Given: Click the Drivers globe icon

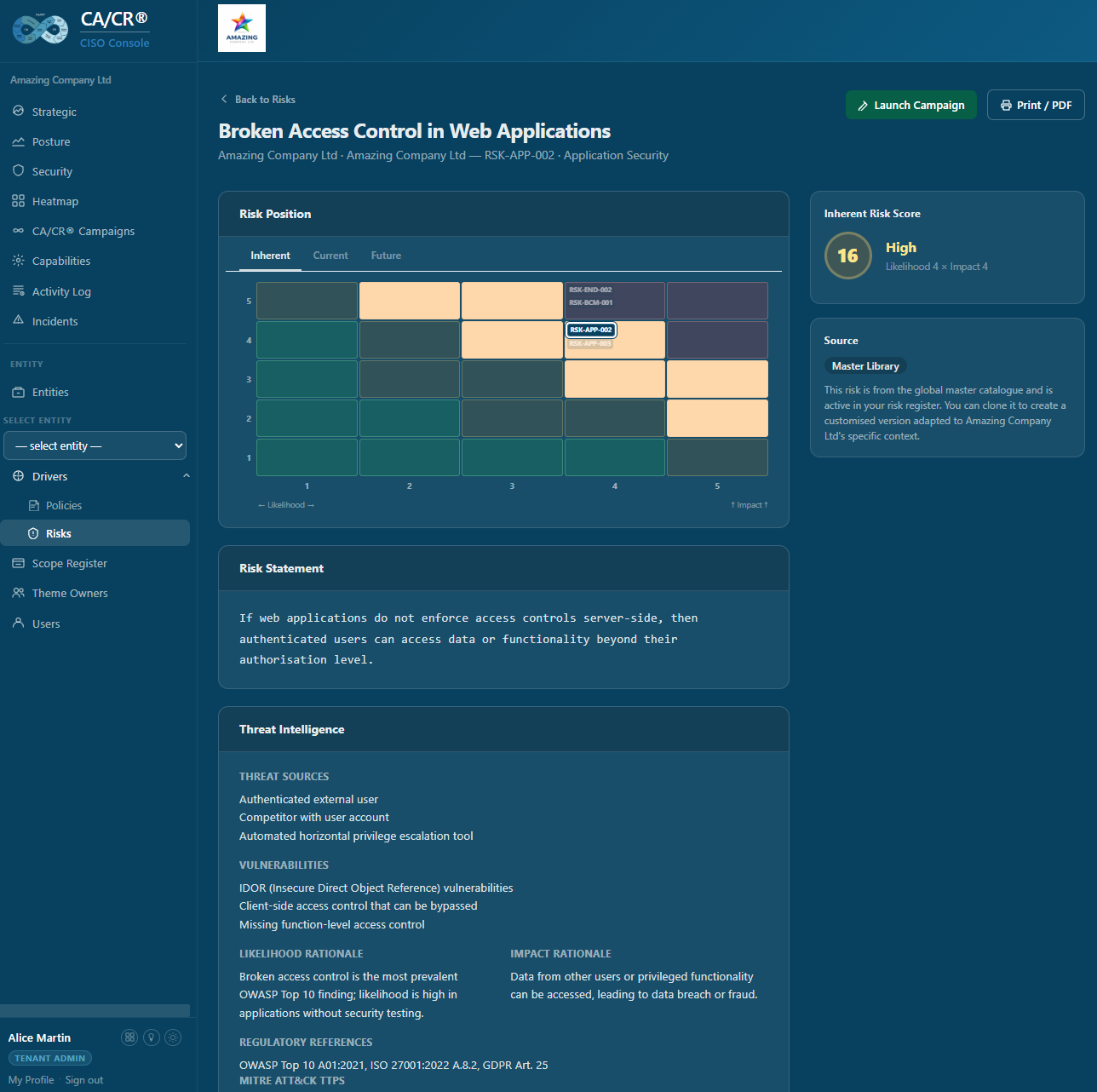Looking at the screenshot, I should click(19, 476).
